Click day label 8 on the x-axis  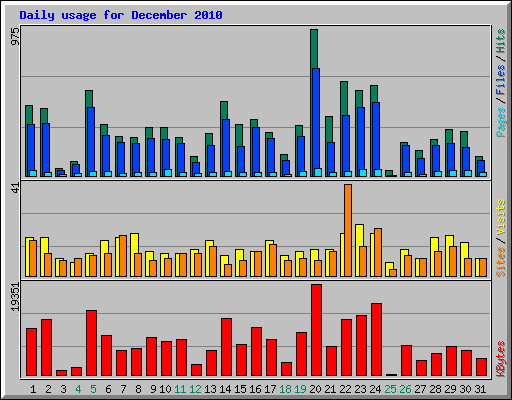[138, 389]
